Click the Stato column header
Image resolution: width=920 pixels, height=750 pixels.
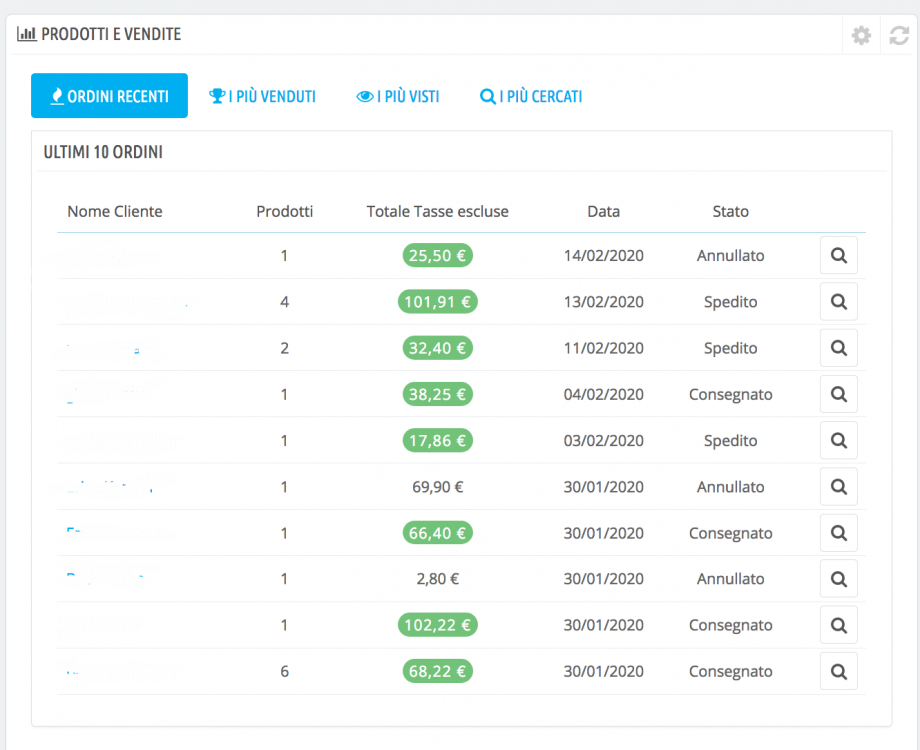tap(730, 211)
